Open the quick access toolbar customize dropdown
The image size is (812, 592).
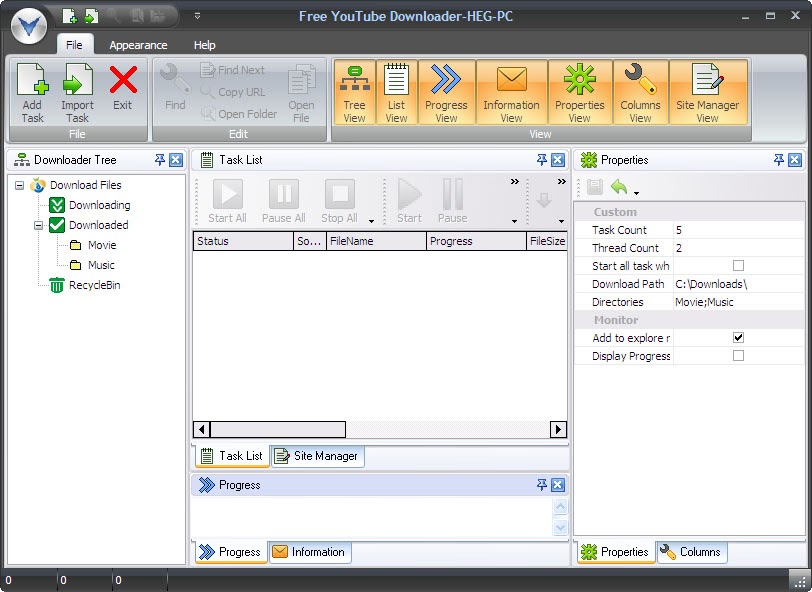197,16
